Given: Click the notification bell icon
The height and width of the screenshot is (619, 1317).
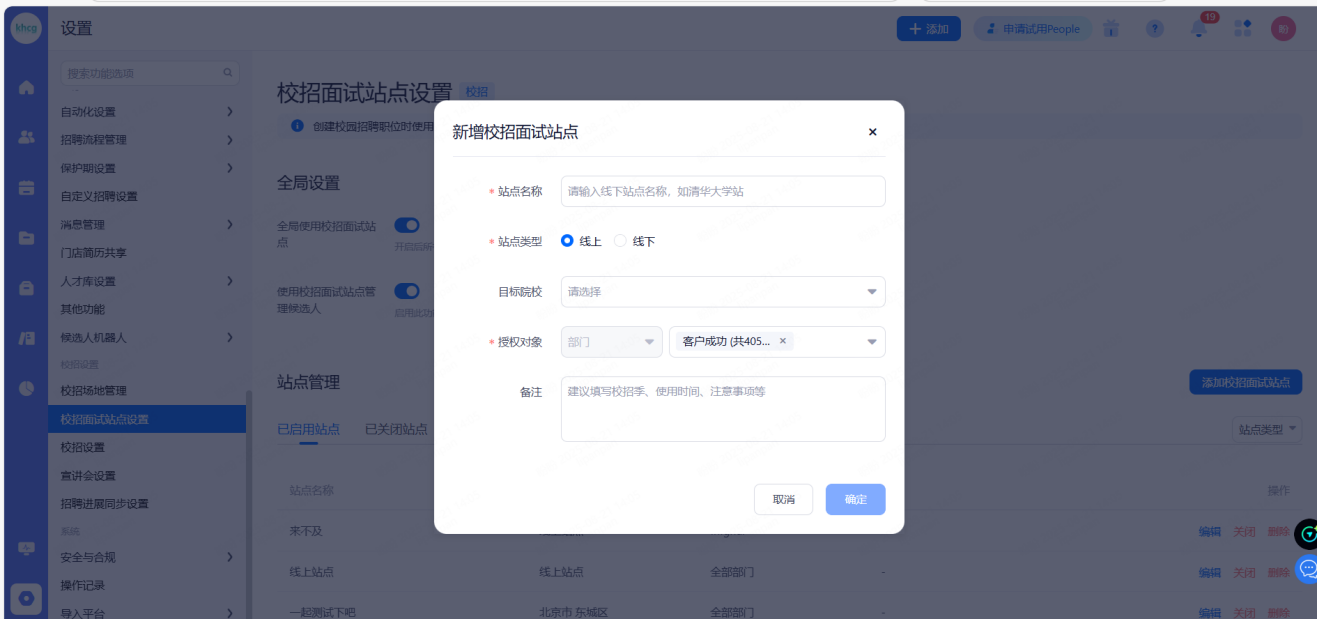Looking at the screenshot, I should [1198, 30].
